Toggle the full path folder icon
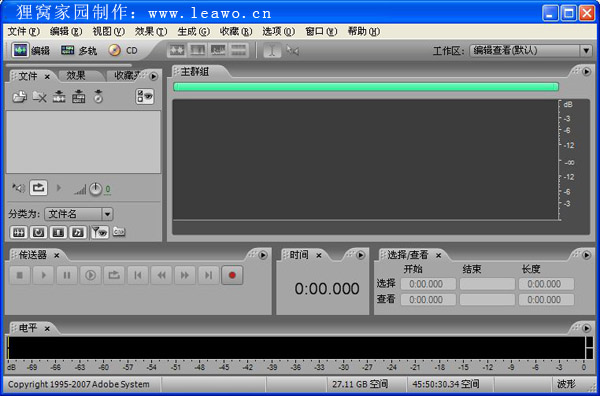The width and height of the screenshot is (600, 396). [x=119, y=232]
